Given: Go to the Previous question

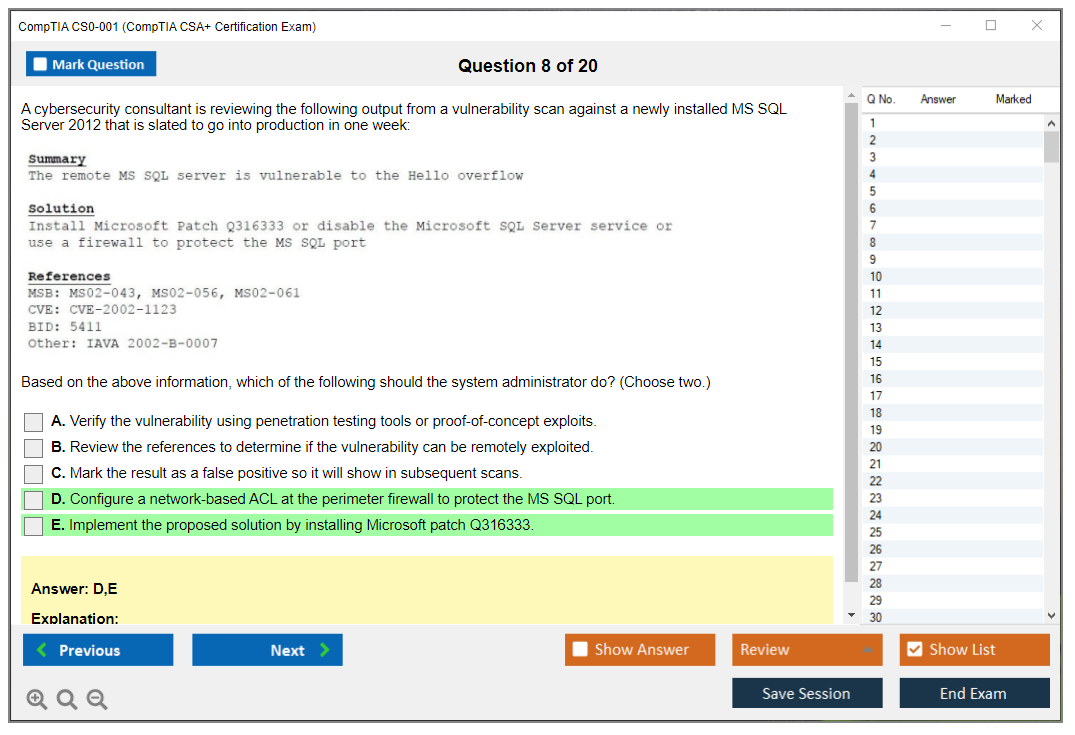Looking at the screenshot, I should coord(98,650).
